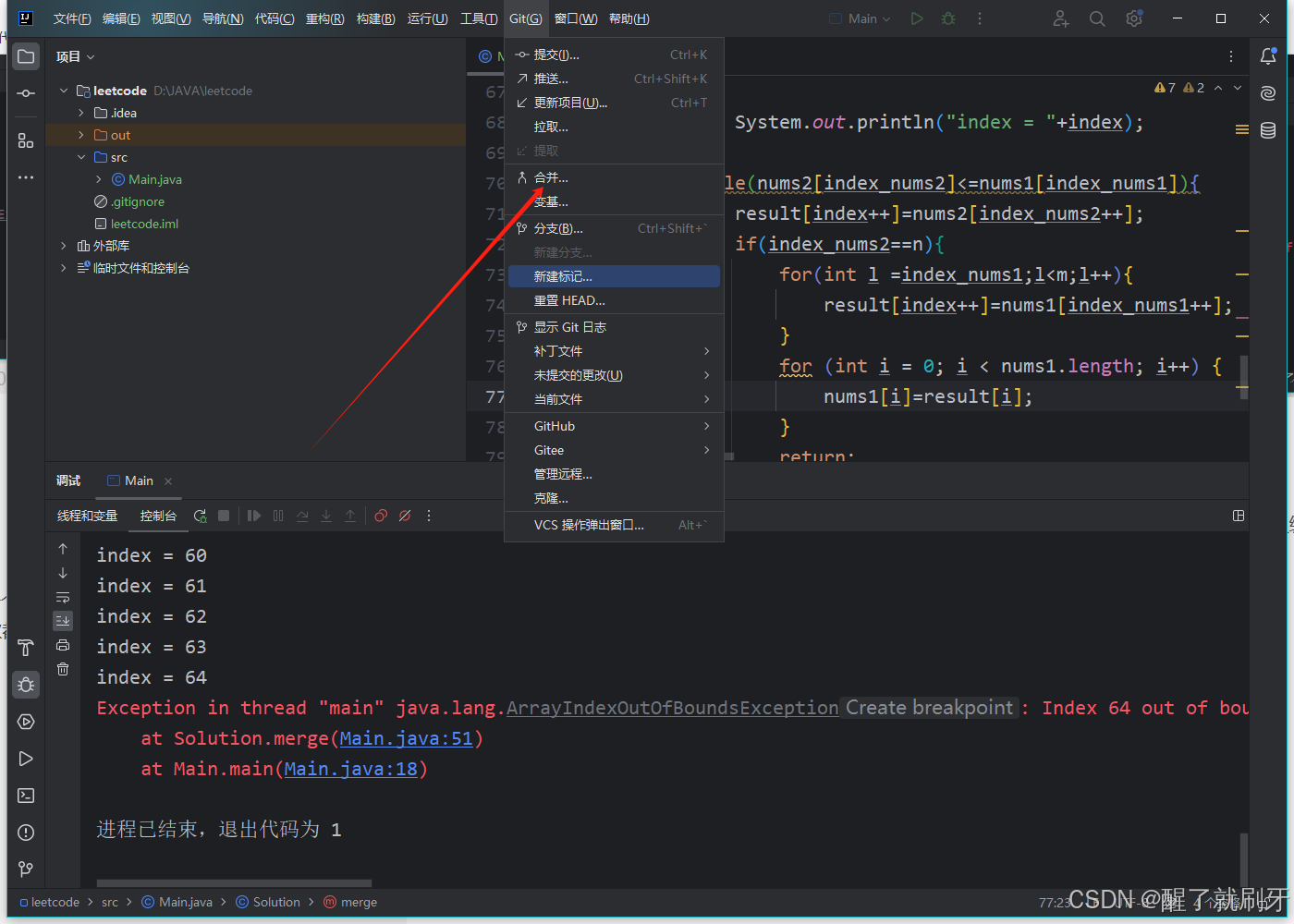Click the editor vertical scrollbar thumb

pos(1244,377)
